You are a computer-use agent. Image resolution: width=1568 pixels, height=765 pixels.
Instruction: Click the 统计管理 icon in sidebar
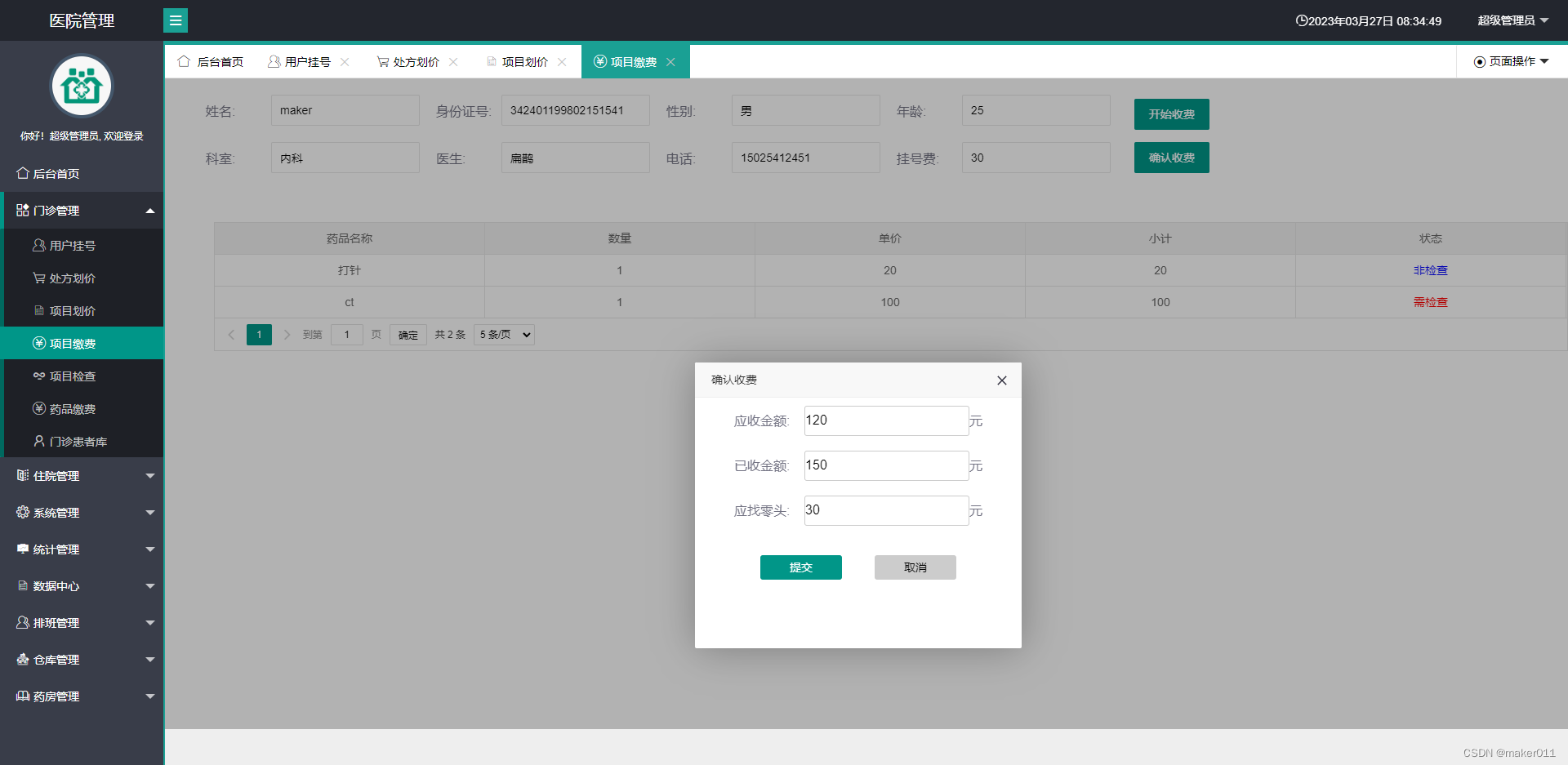tap(23, 549)
